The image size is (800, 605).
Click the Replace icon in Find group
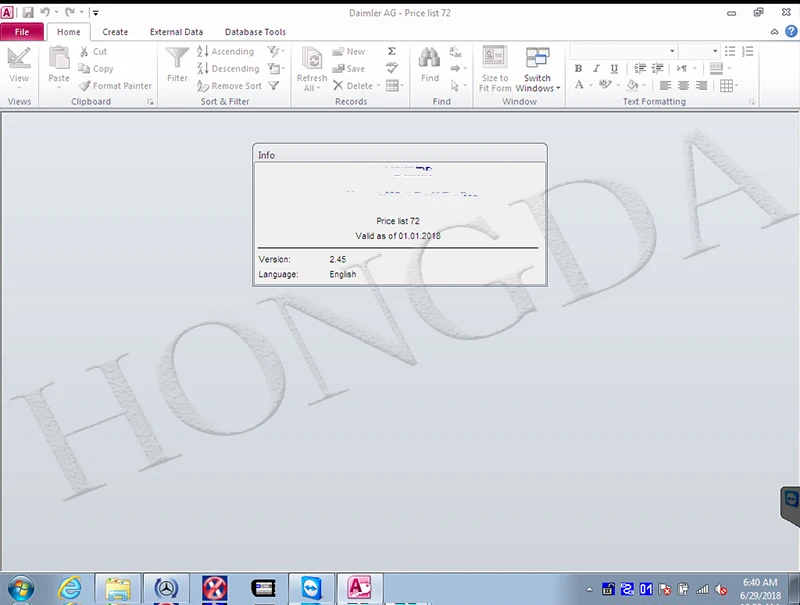pyautogui.click(x=455, y=52)
